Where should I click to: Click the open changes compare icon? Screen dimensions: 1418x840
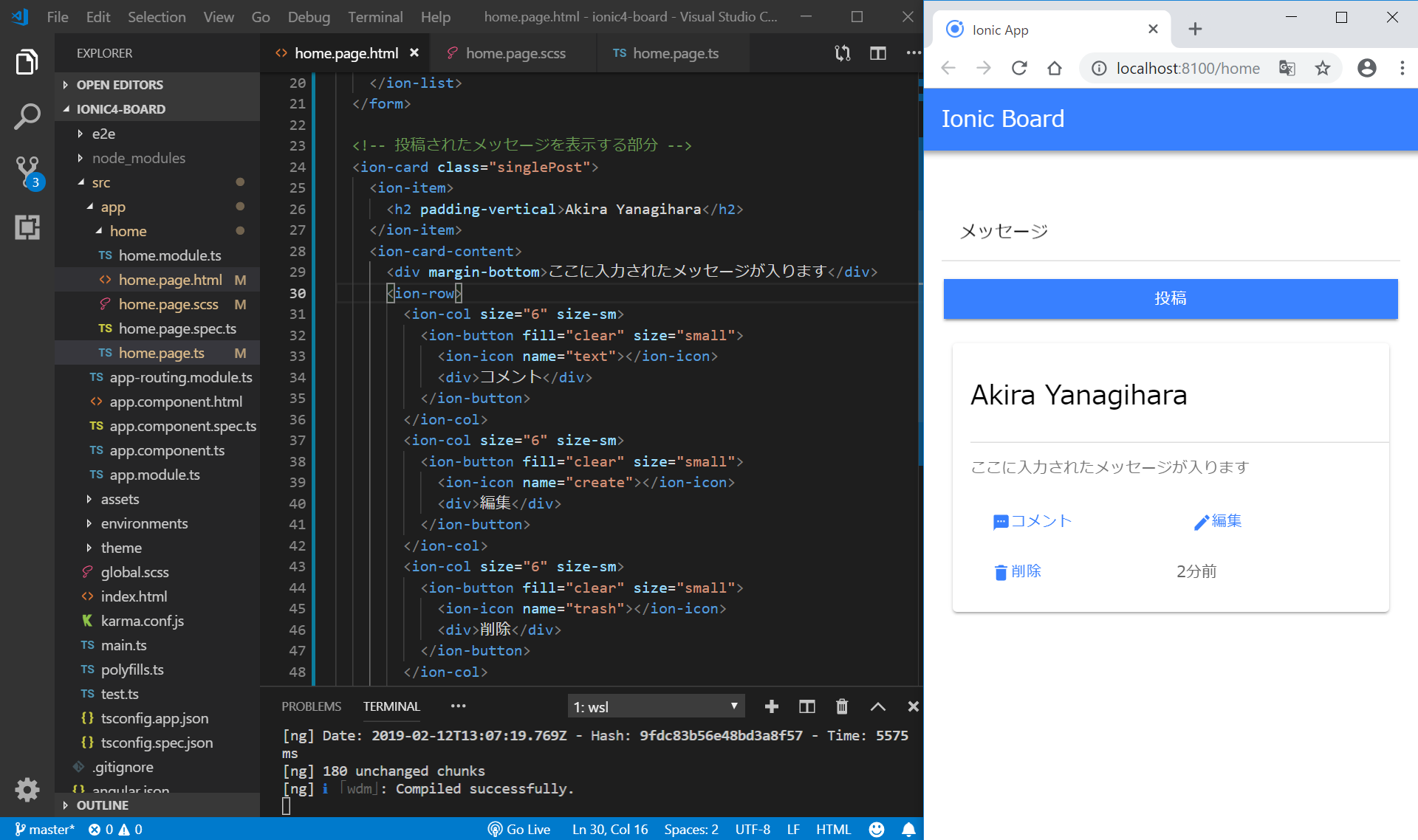coord(843,53)
